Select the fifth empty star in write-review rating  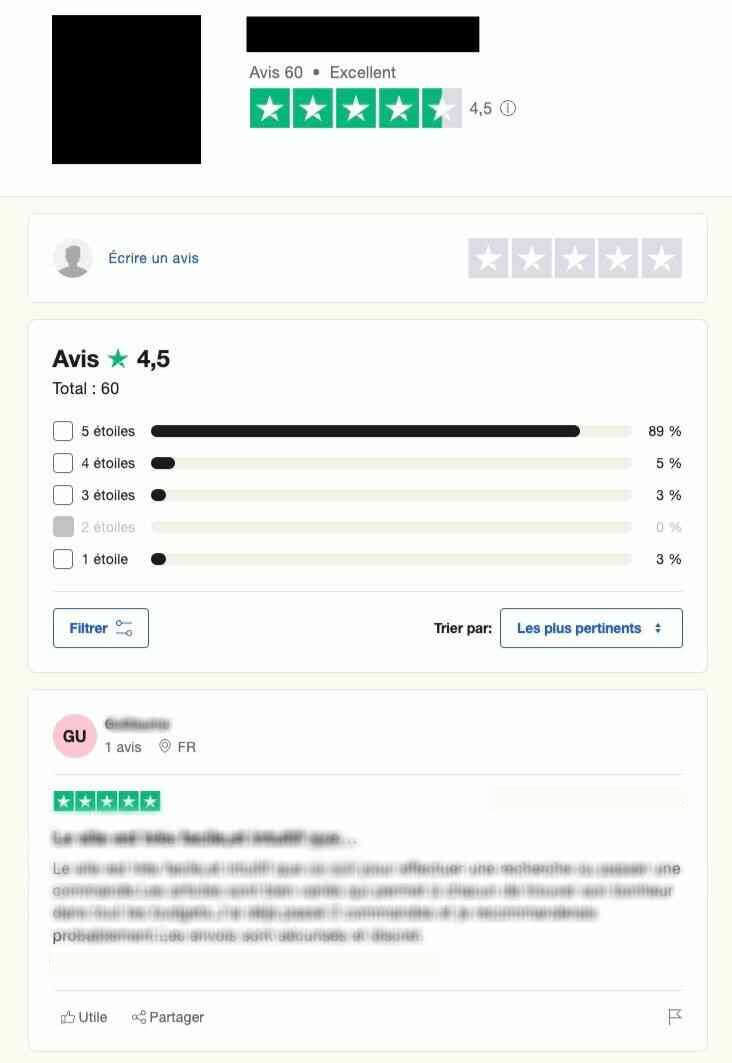pyautogui.click(x=662, y=258)
